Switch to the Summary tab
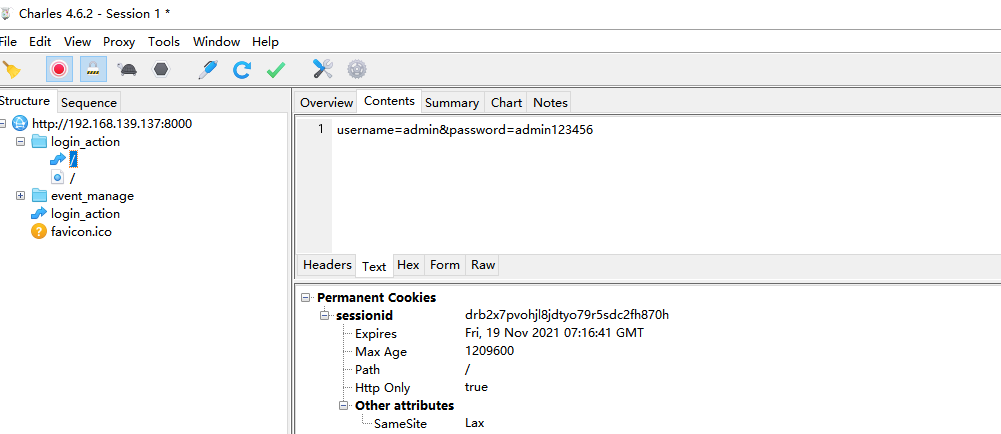The image size is (1001, 434). (x=452, y=103)
